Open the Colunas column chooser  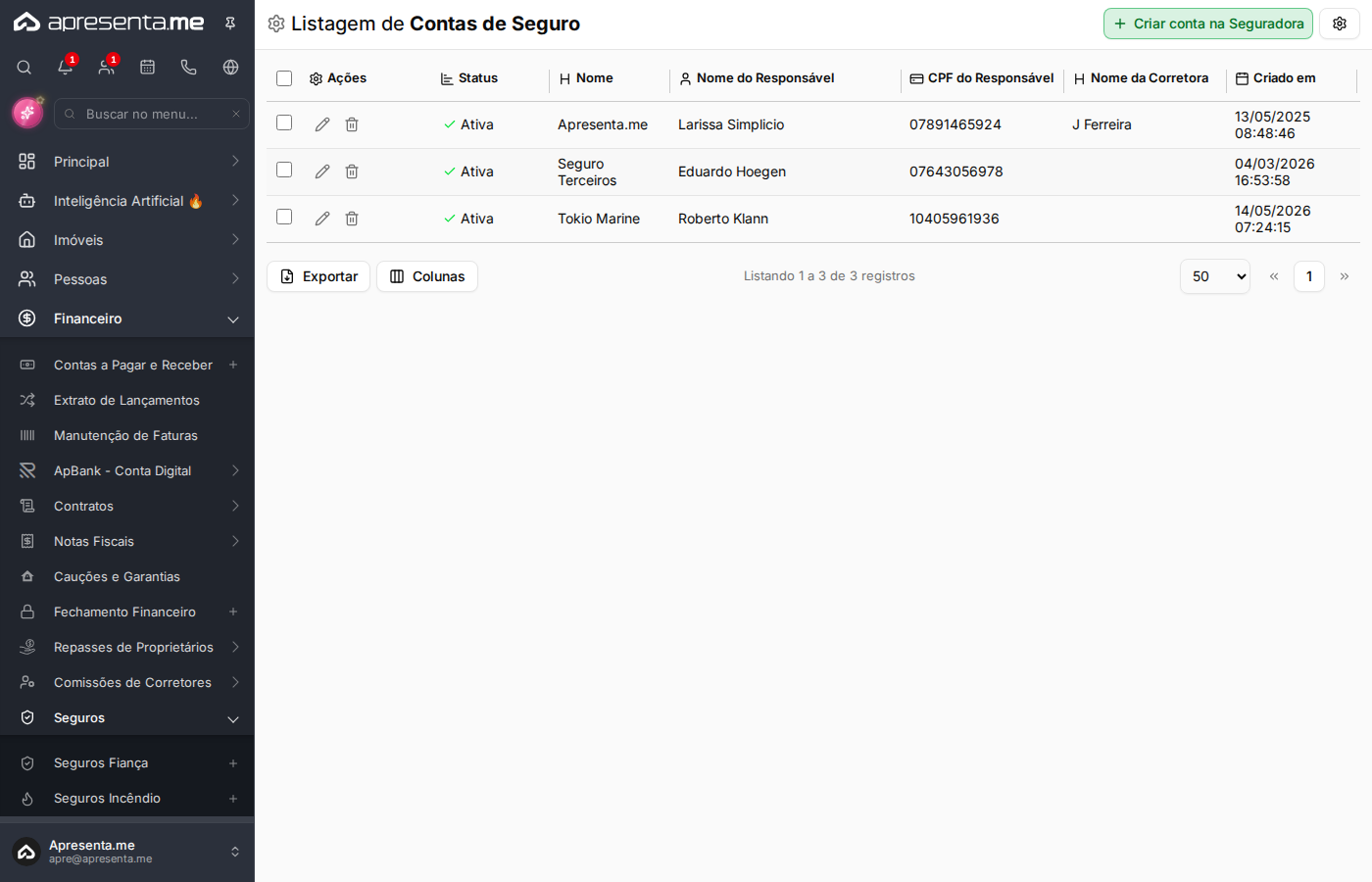427,276
